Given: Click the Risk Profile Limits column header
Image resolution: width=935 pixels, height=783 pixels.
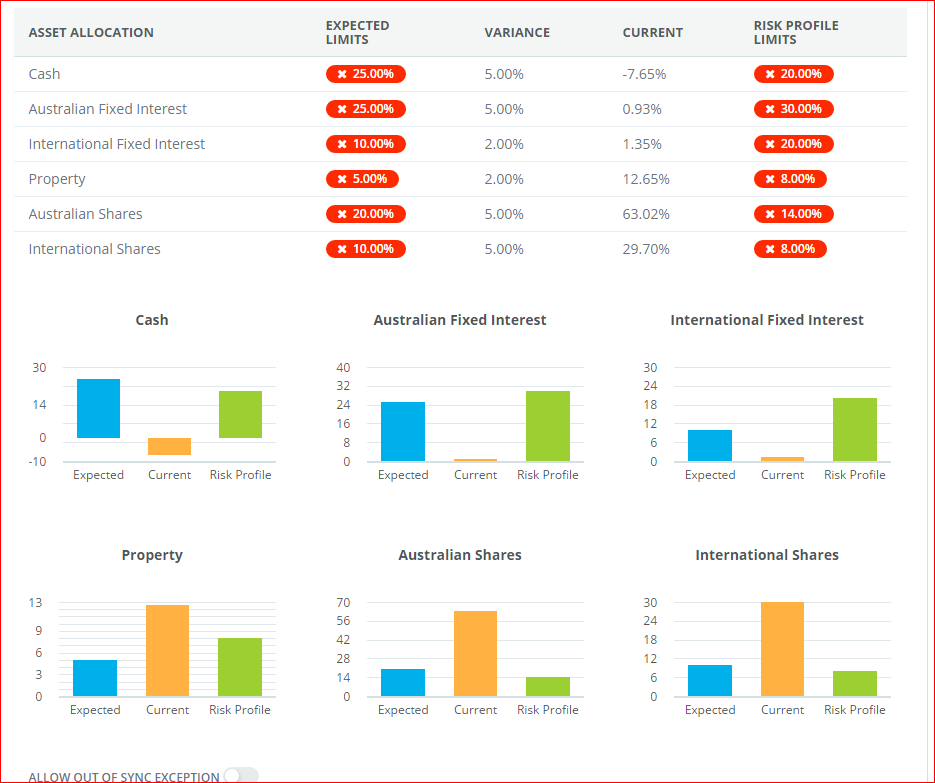Looking at the screenshot, I should click(x=795, y=32).
